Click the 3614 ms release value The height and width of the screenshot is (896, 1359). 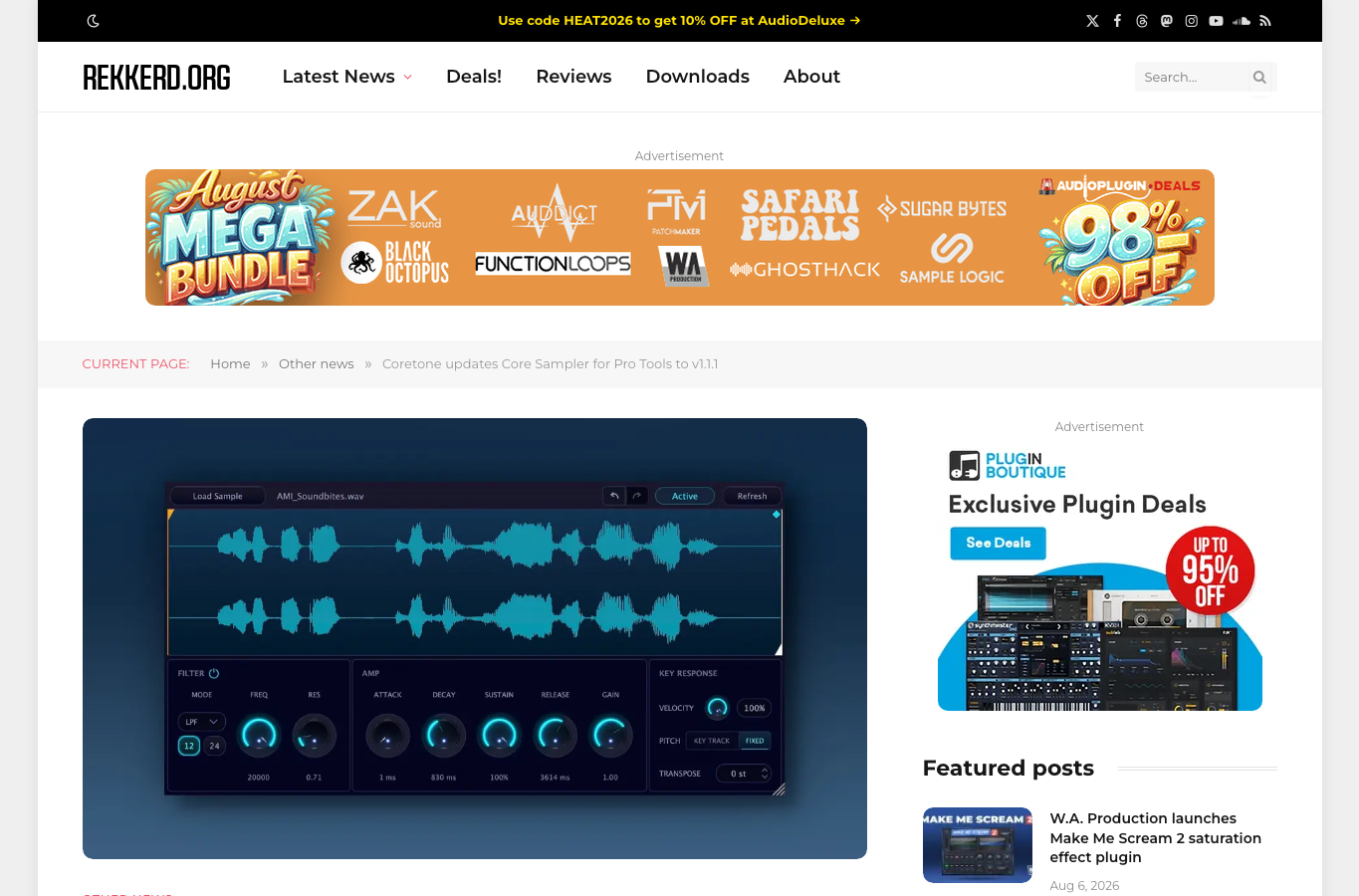pos(555,778)
